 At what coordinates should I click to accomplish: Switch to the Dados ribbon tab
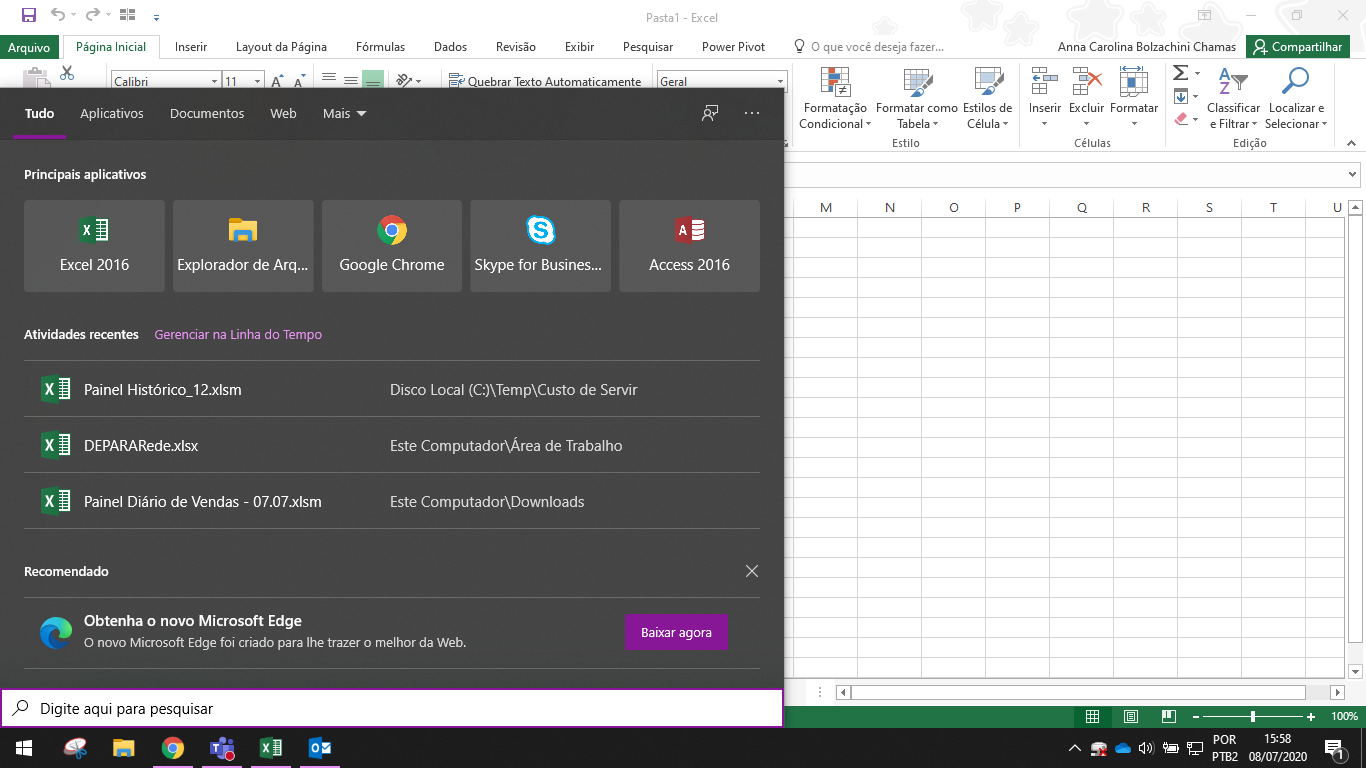451,47
